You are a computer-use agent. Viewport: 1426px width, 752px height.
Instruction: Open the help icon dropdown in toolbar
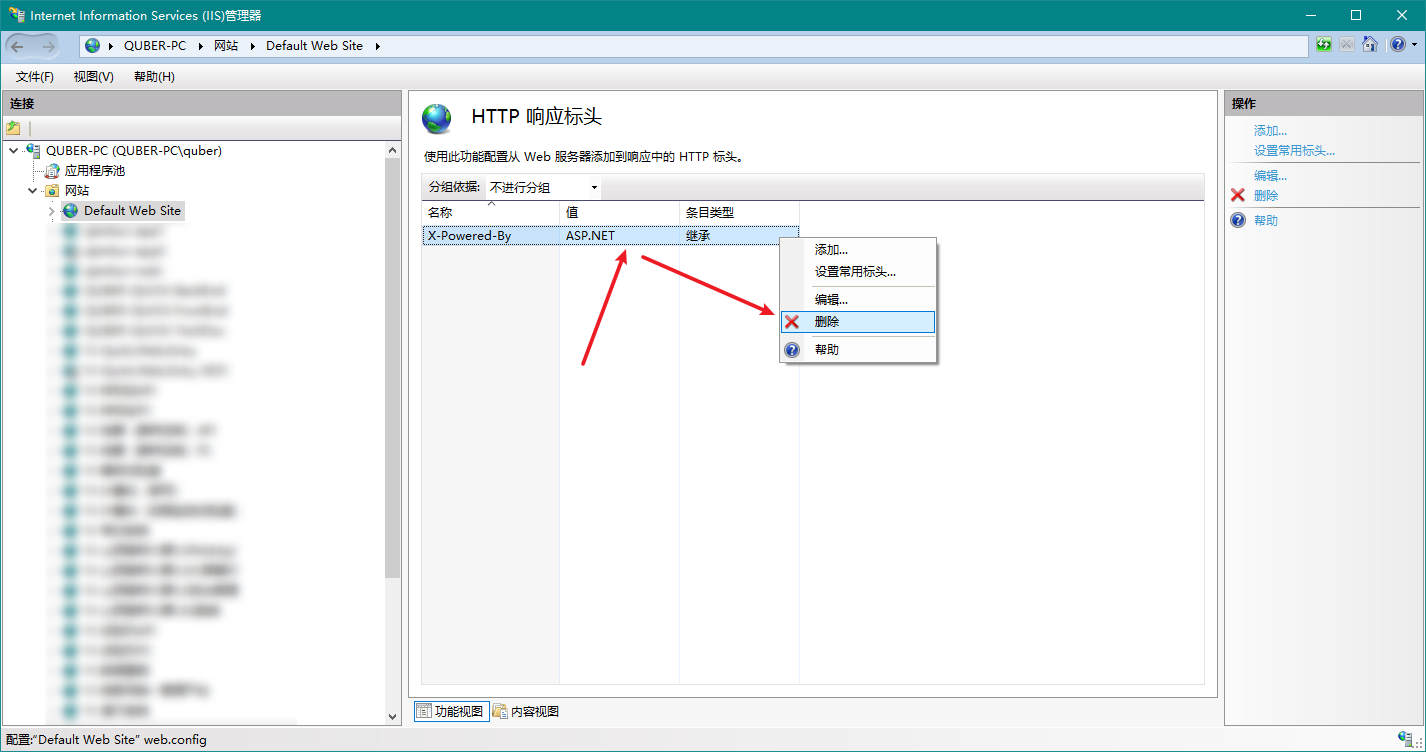click(1413, 45)
